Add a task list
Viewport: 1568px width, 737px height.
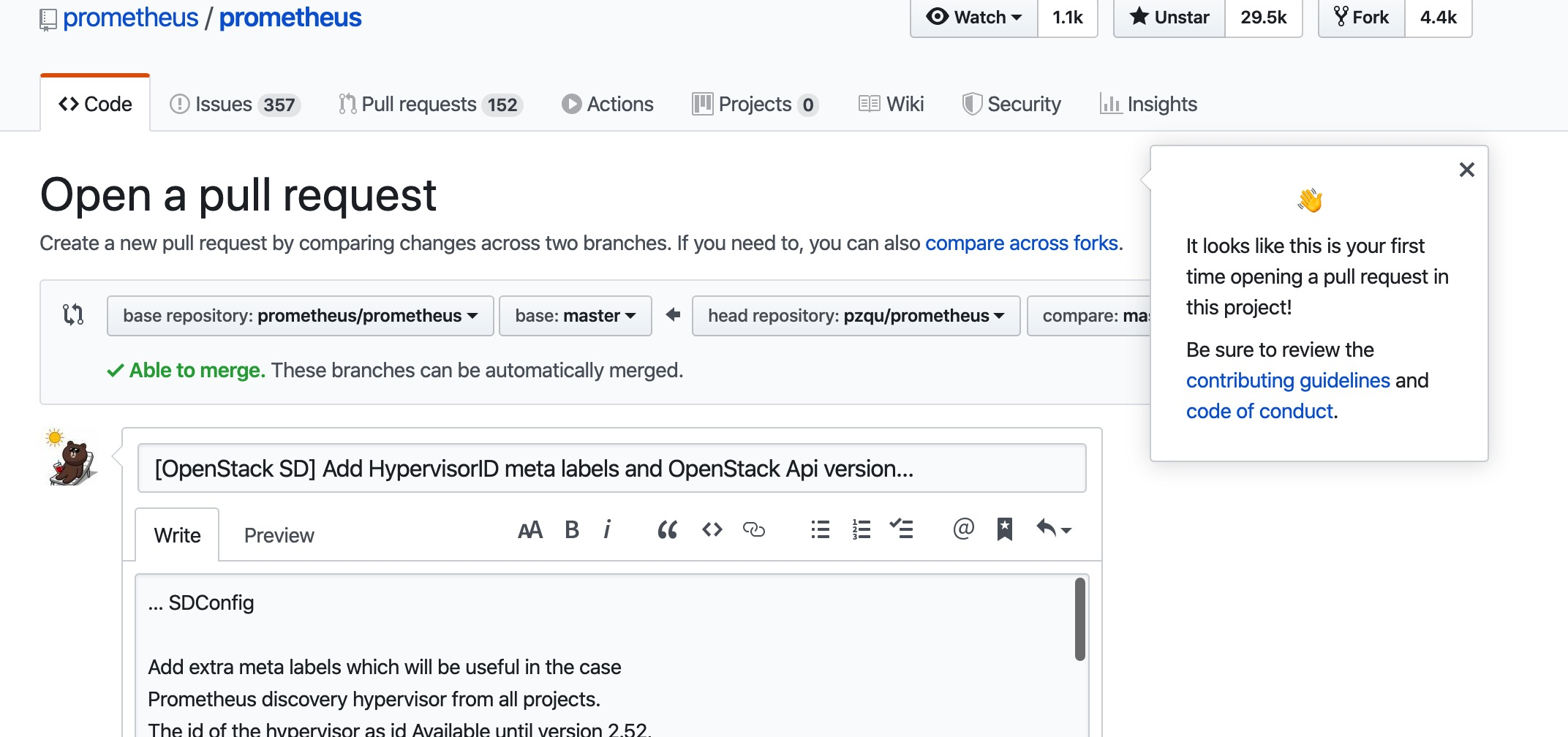tap(902, 529)
